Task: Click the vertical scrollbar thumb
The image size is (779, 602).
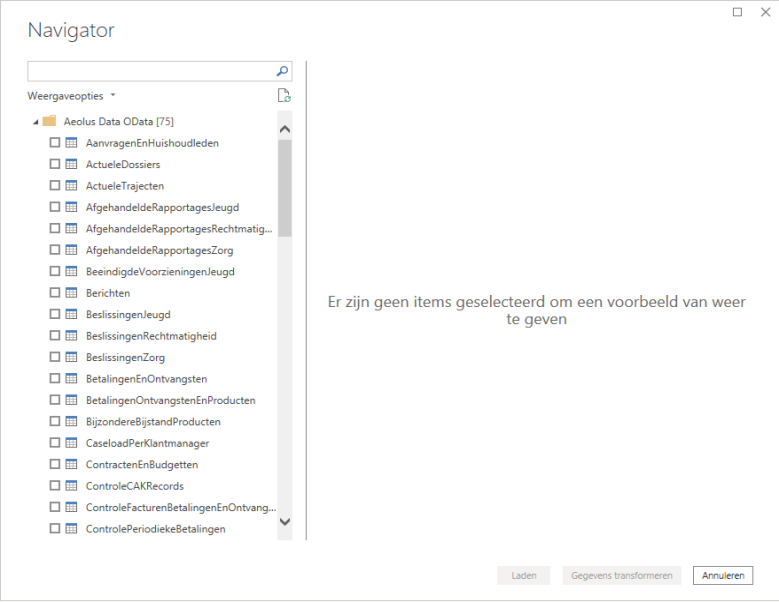Action: [285, 188]
